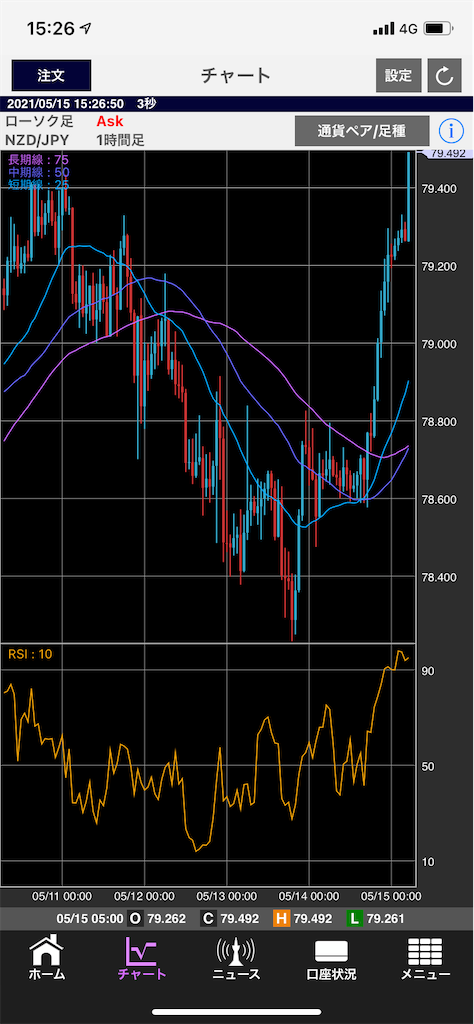The height and width of the screenshot is (1024, 474).
Task: Tap the 注文 order button
Action: (51, 75)
